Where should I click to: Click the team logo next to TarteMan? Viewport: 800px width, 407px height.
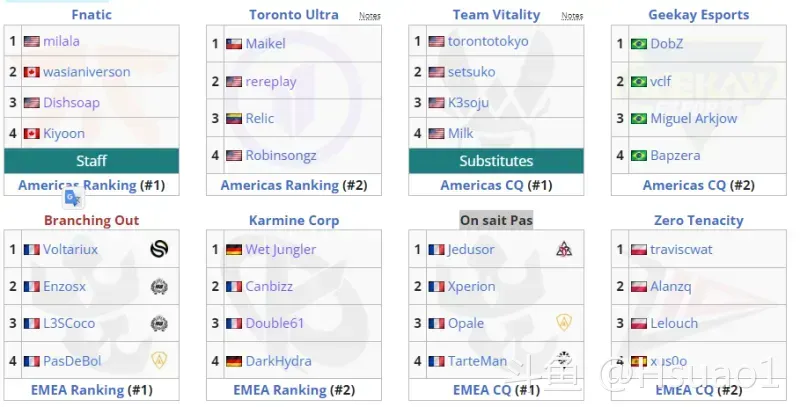click(564, 360)
